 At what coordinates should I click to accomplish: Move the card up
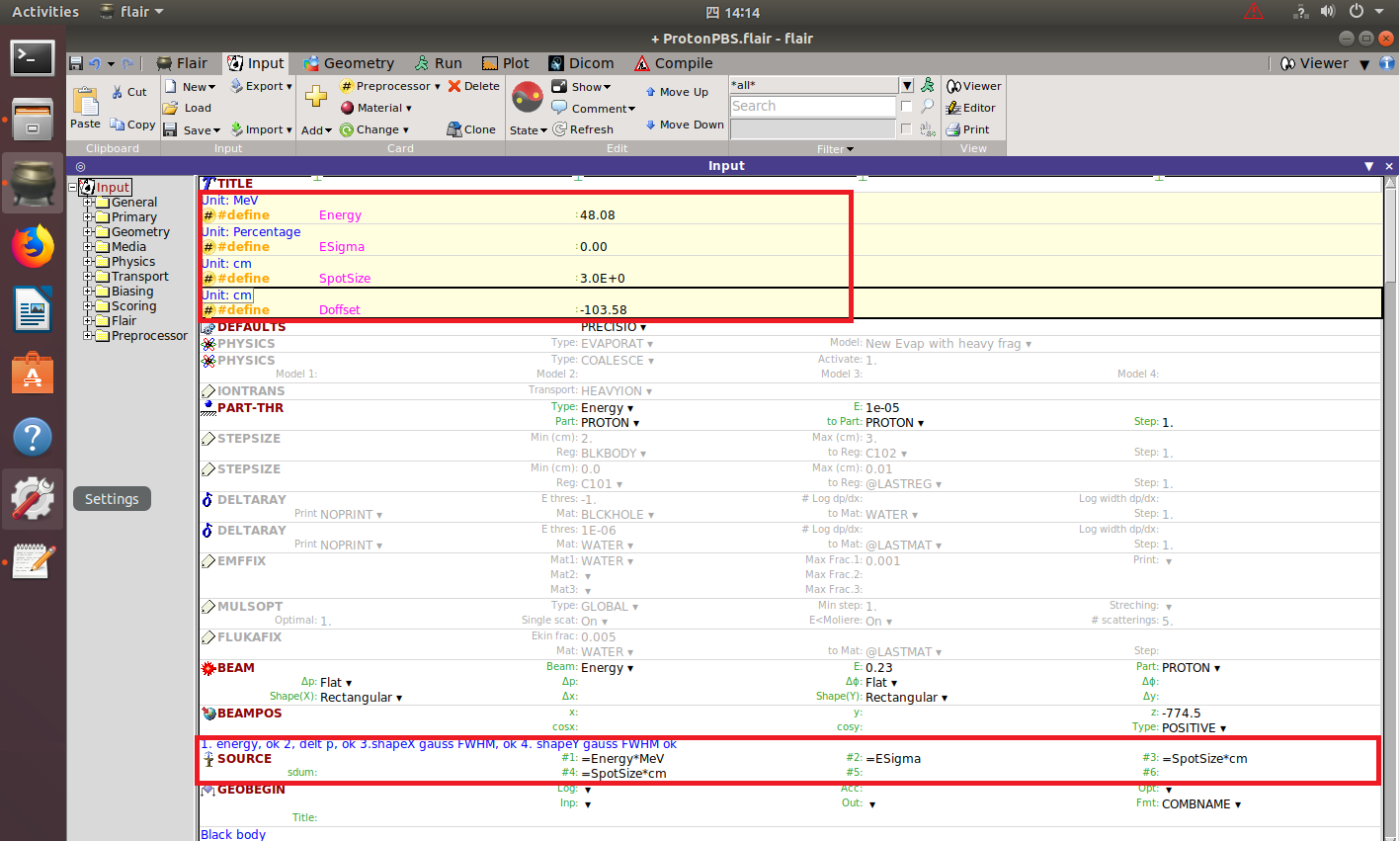[x=677, y=92]
